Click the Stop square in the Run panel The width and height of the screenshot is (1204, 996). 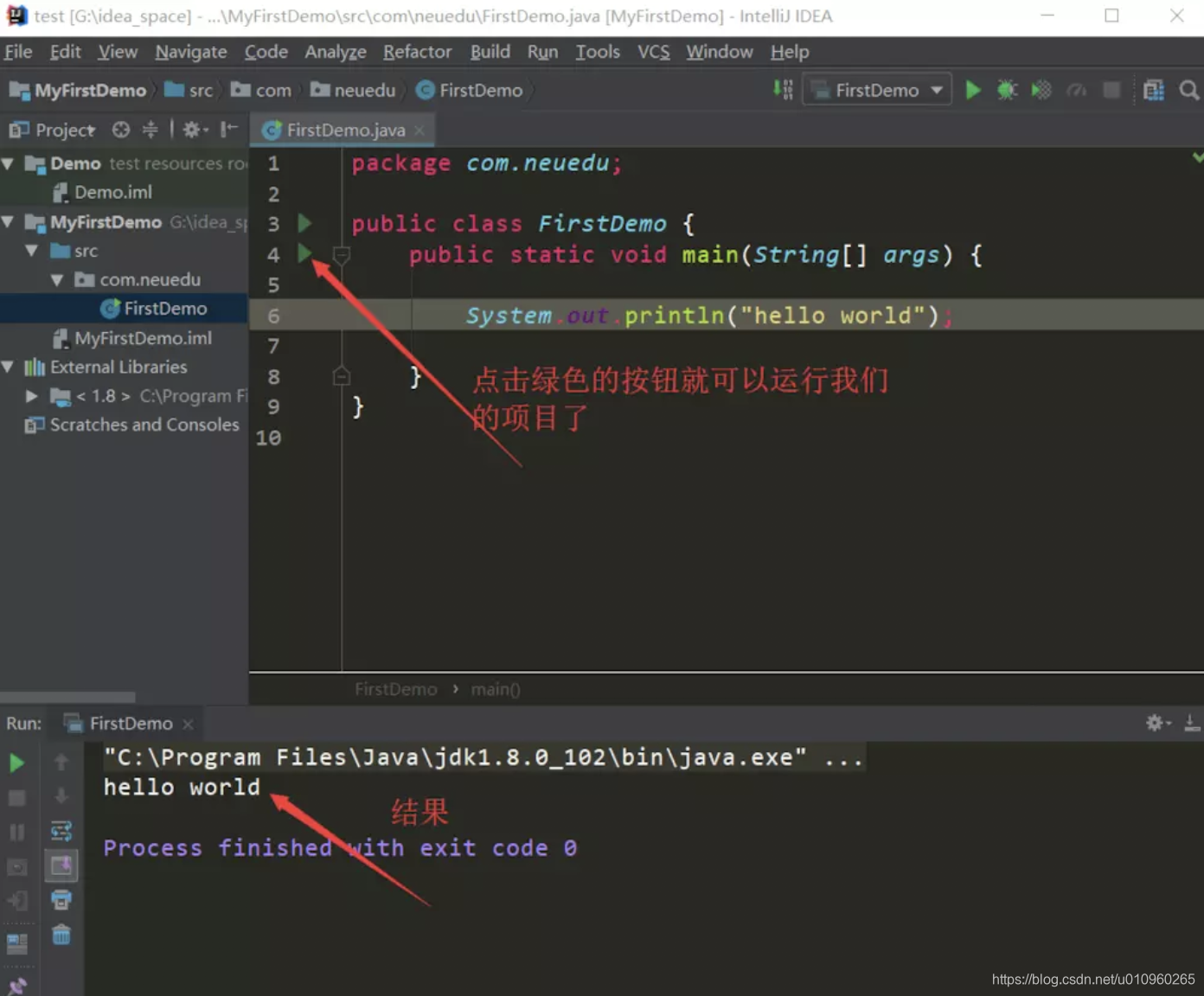16,798
